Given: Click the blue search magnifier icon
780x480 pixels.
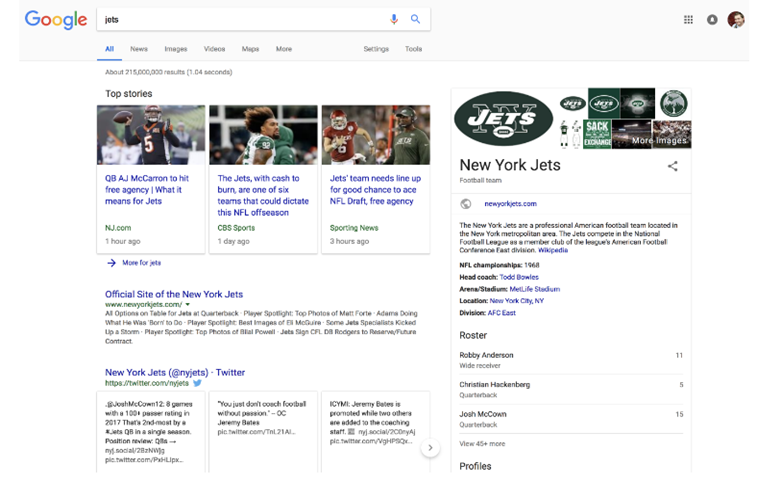Looking at the screenshot, I should click(x=415, y=19).
